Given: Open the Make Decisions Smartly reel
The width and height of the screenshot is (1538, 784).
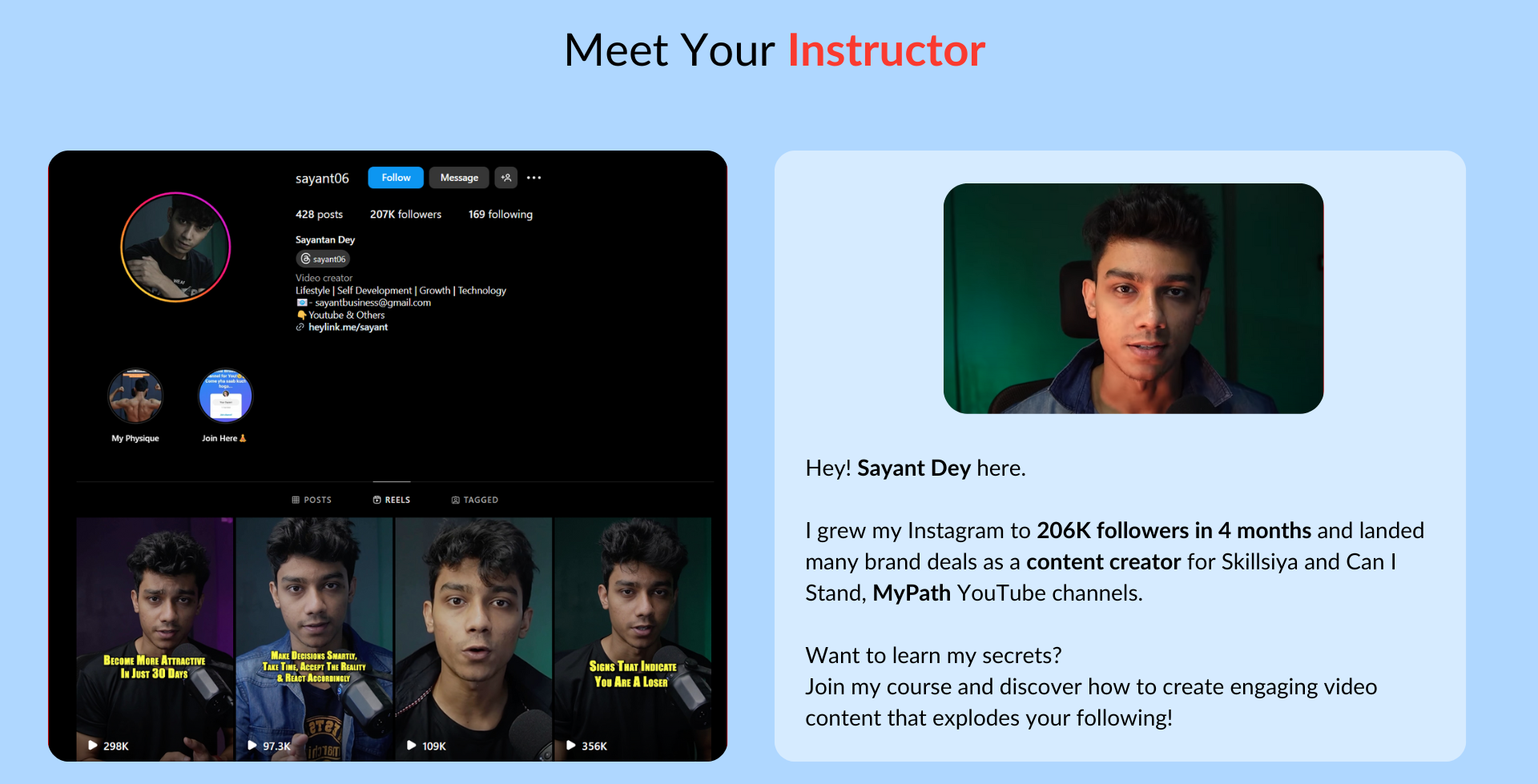Looking at the screenshot, I should click(x=314, y=638).
